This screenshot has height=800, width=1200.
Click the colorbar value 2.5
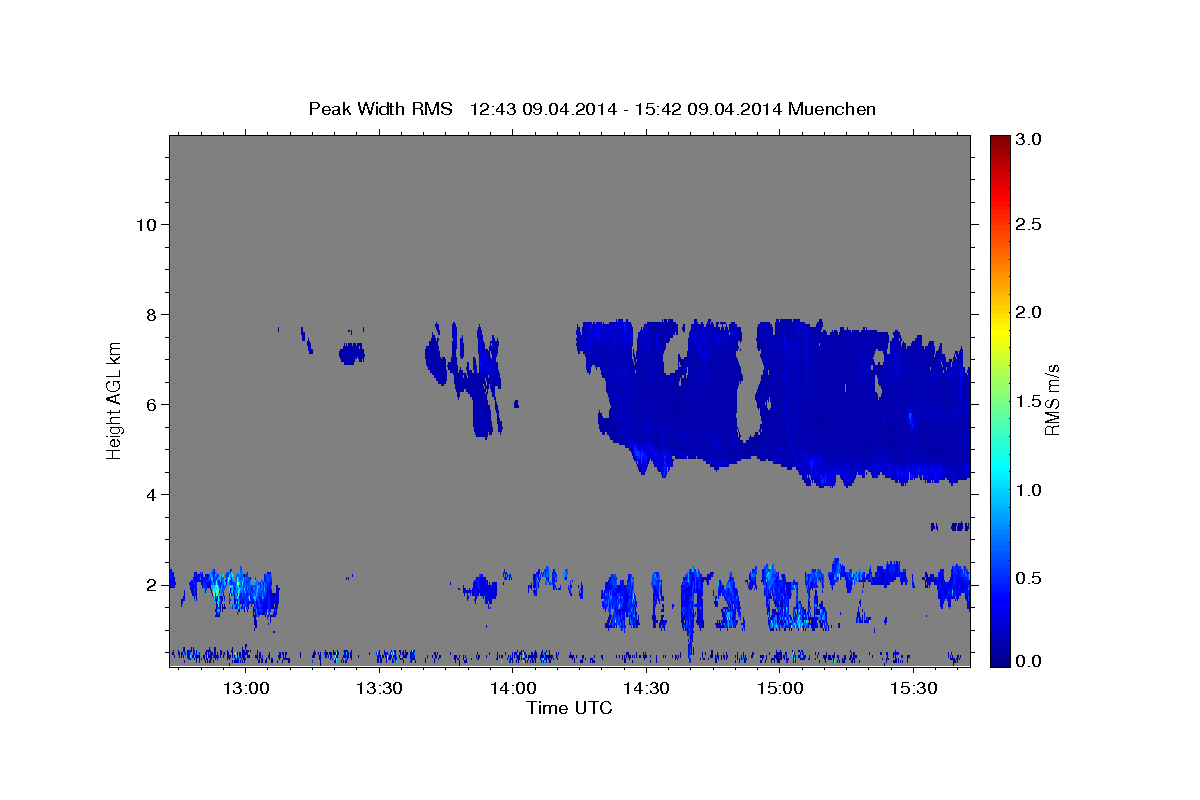(1029, 224)
